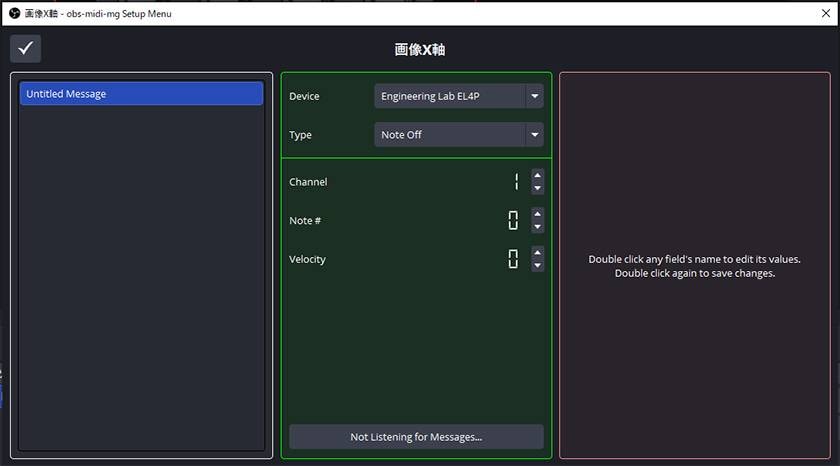Select Engineering Lab EL4P device combo box
840x466 pixels.
click(450, 96)
